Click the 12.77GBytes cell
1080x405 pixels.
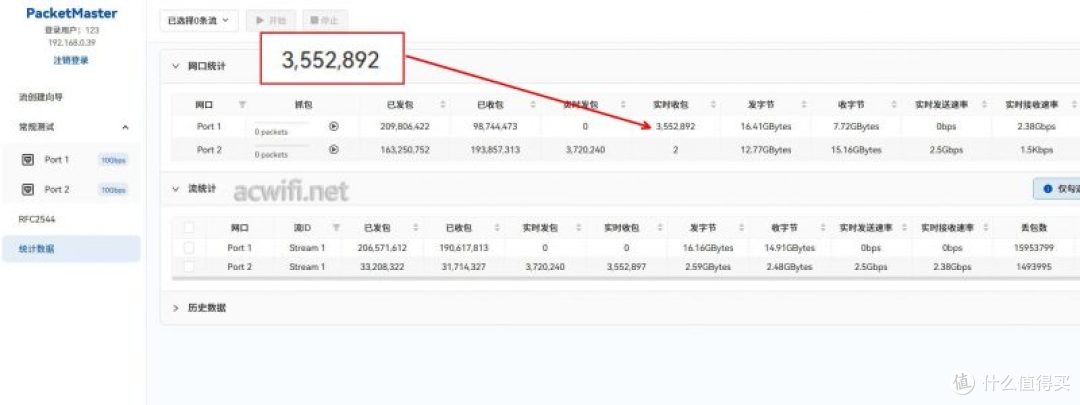coord(766,149)
